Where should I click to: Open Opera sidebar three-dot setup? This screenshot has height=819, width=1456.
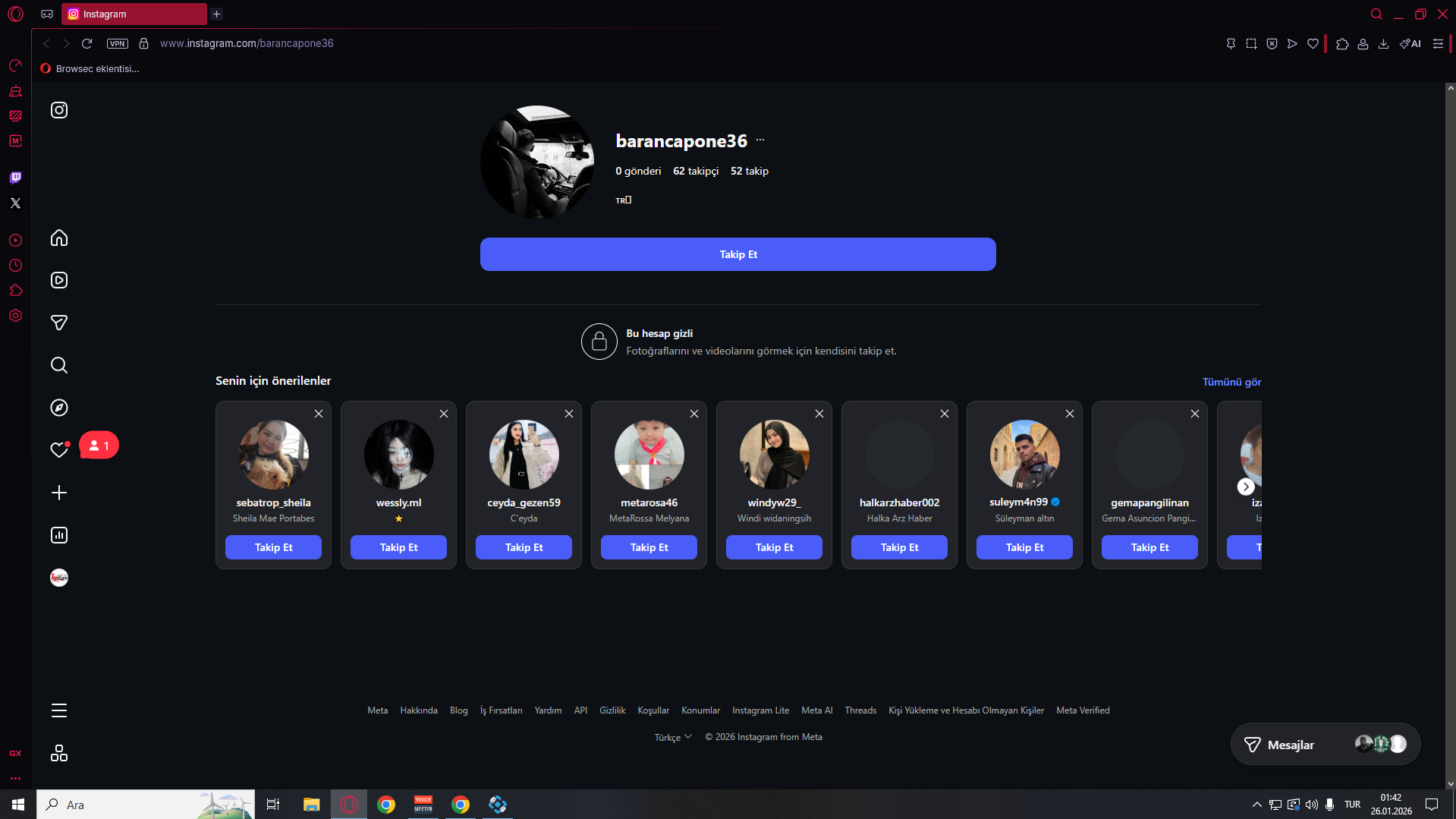(15, 779)
